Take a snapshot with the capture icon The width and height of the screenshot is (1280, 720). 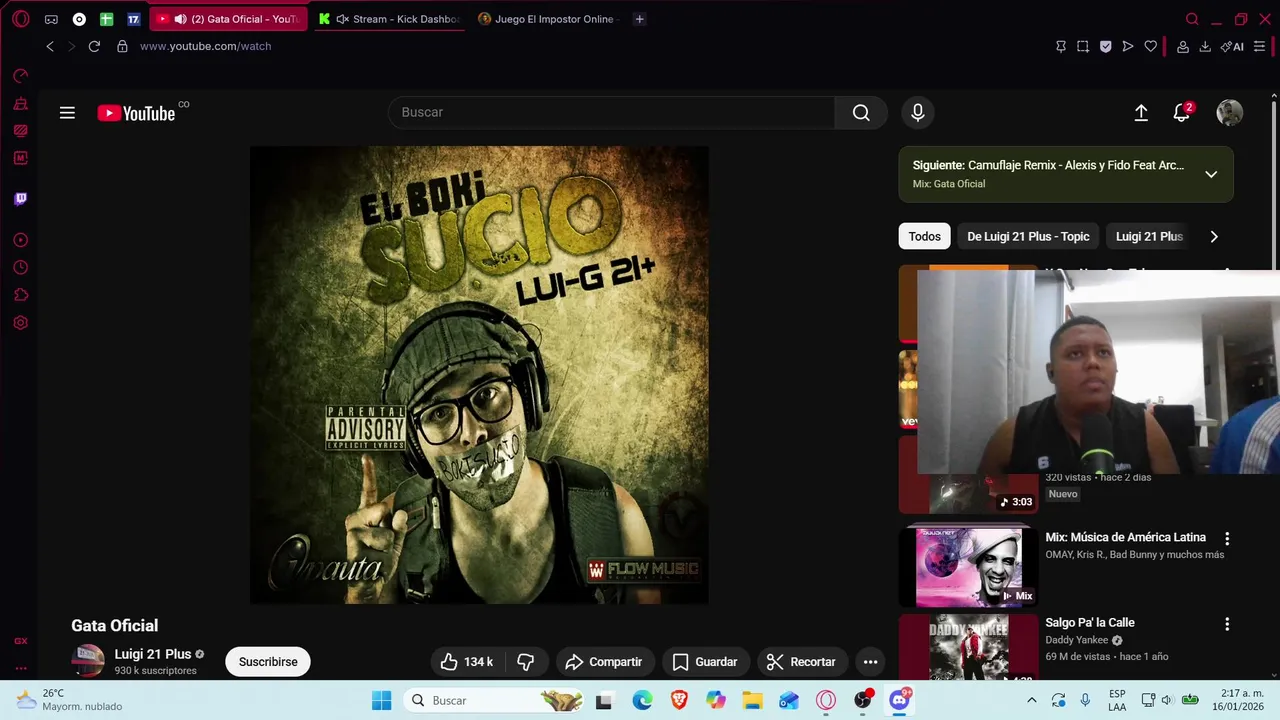click(1083, 46)
